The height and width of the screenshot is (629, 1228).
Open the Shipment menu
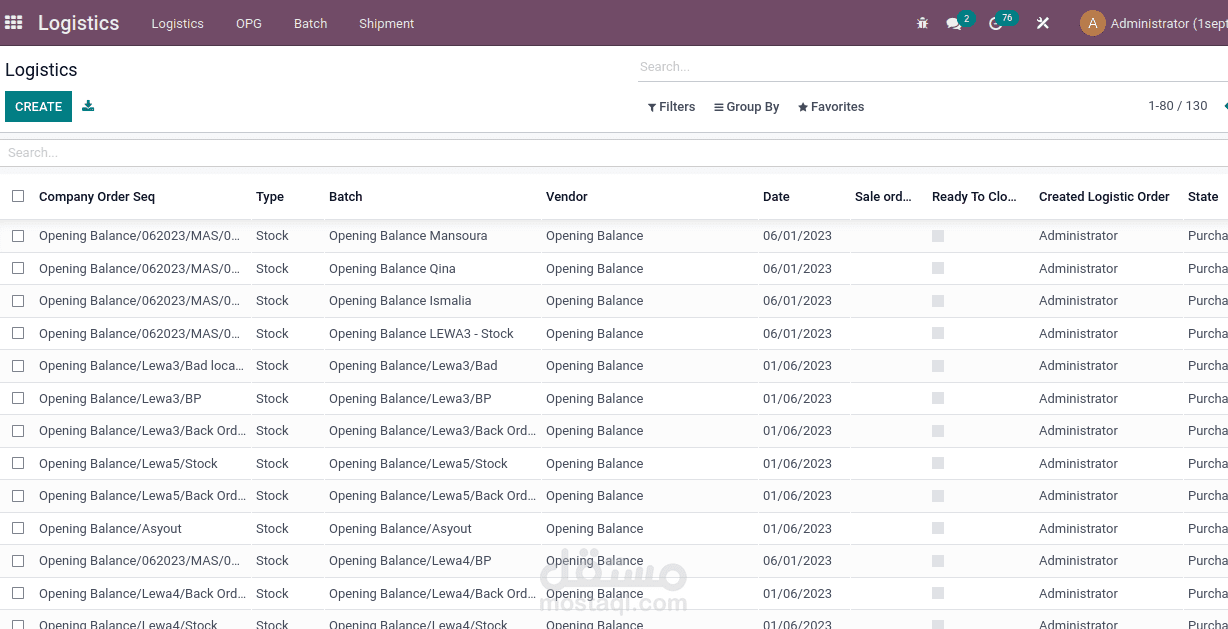tap(386, 23)
